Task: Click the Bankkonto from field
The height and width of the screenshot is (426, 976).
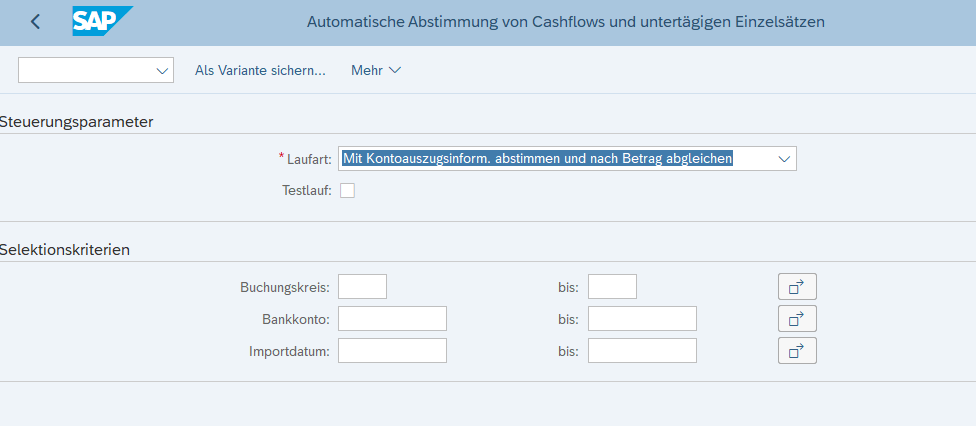Action: [392, 319]
